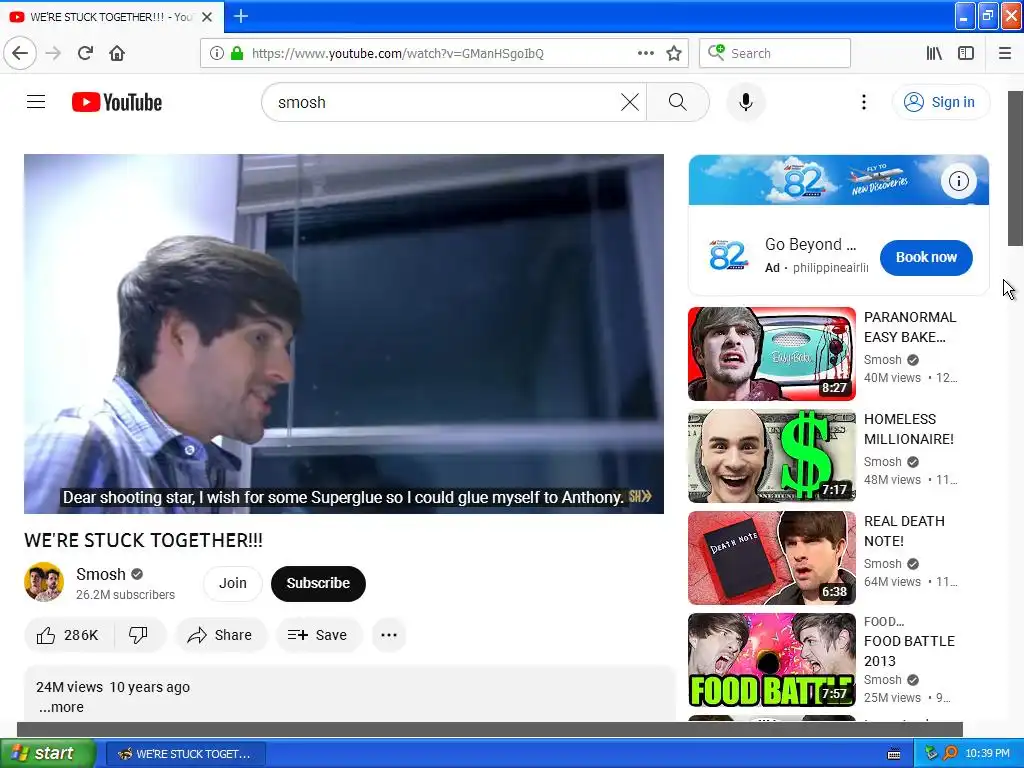Toggle the Firefox sidebar icon
This screenshot has width=1024, height=768.
pos(966,53)
